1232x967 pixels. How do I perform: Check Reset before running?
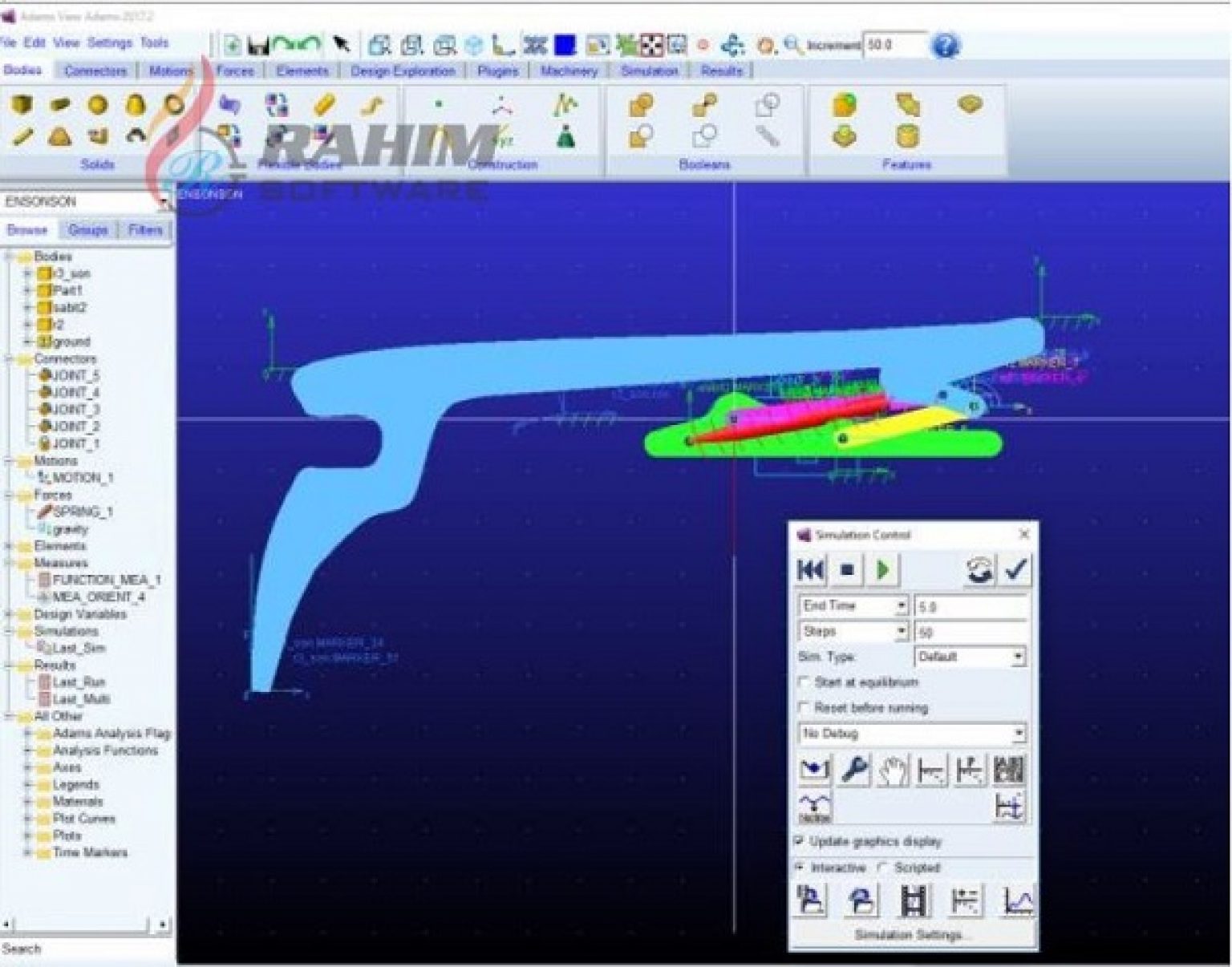click(x=802, y=708)
